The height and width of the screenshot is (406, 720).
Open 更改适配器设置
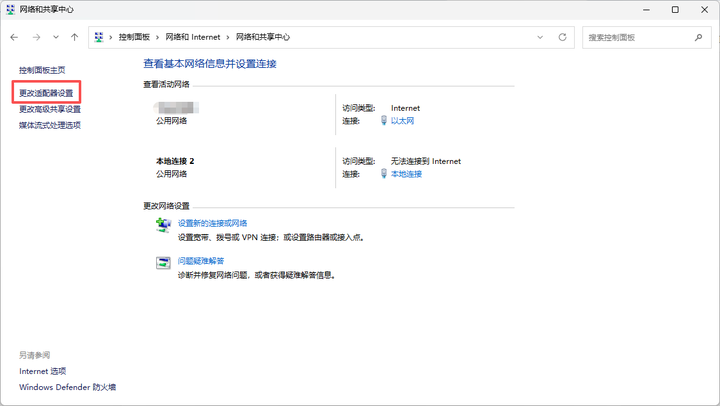(x=46, y=93)
